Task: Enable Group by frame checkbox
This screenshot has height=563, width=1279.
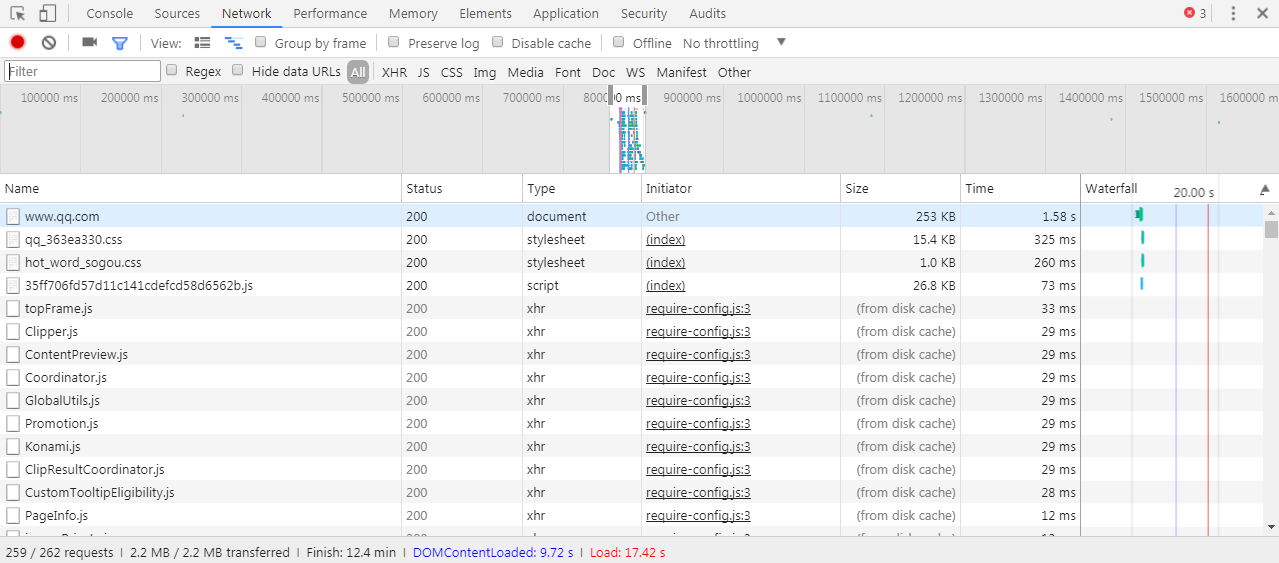Action: click(261, 42)
